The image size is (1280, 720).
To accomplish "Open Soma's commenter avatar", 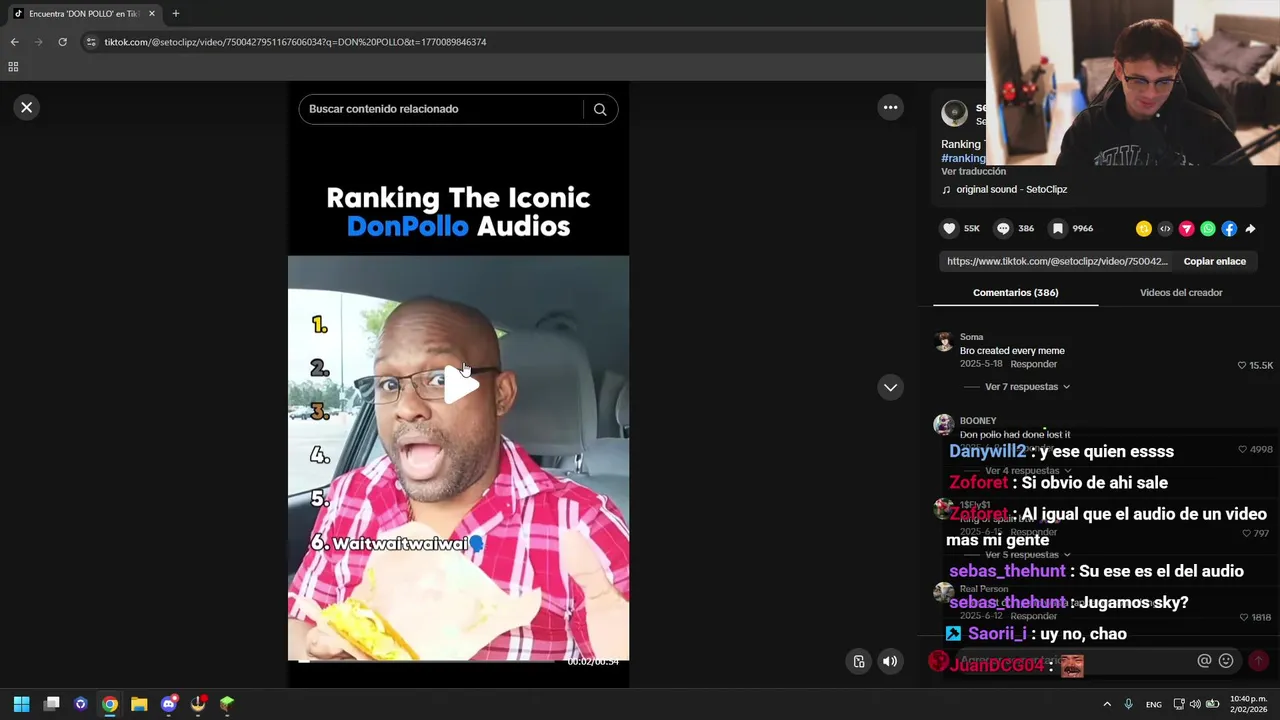I will [943, 341].
